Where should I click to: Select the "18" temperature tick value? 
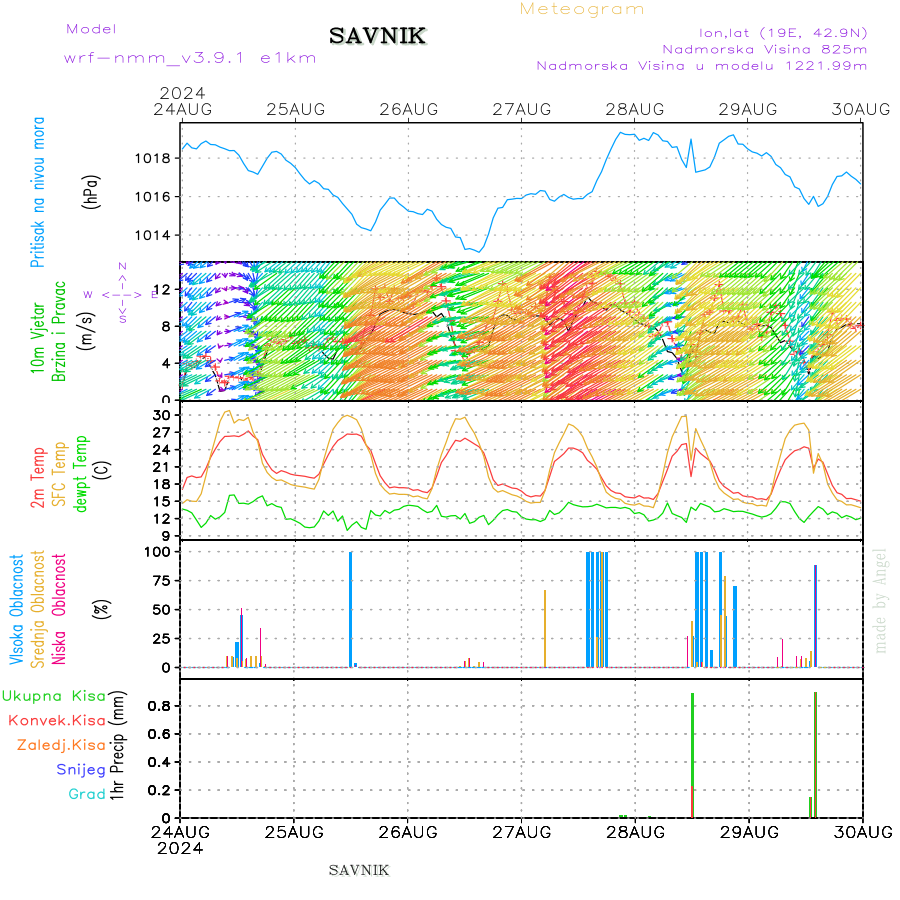point(161,484)
